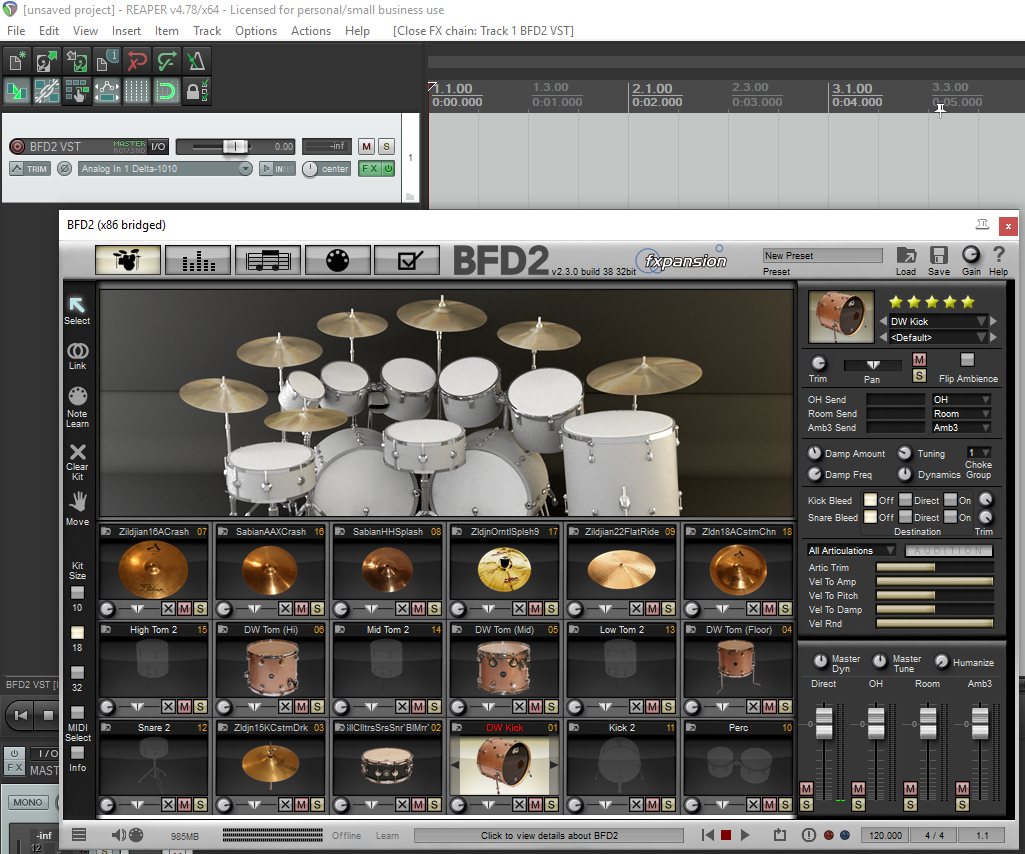Viewport: 1025px width, 854px height.
Task: Open the Analog In 1 Delta-1010 input dropdown
Action: click(x=165, y=169)
